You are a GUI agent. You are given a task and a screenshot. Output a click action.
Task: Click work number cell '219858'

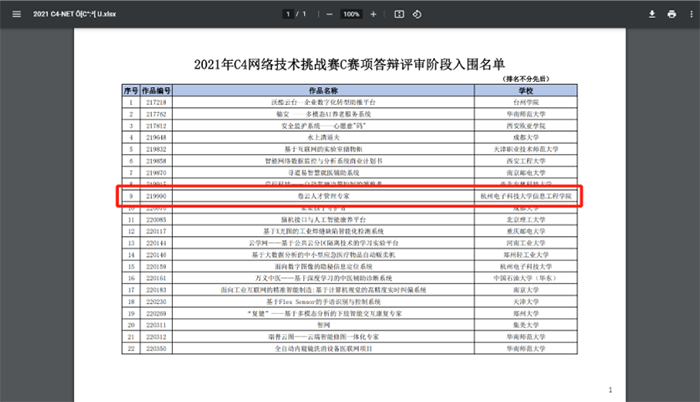(x=156, y=161)
